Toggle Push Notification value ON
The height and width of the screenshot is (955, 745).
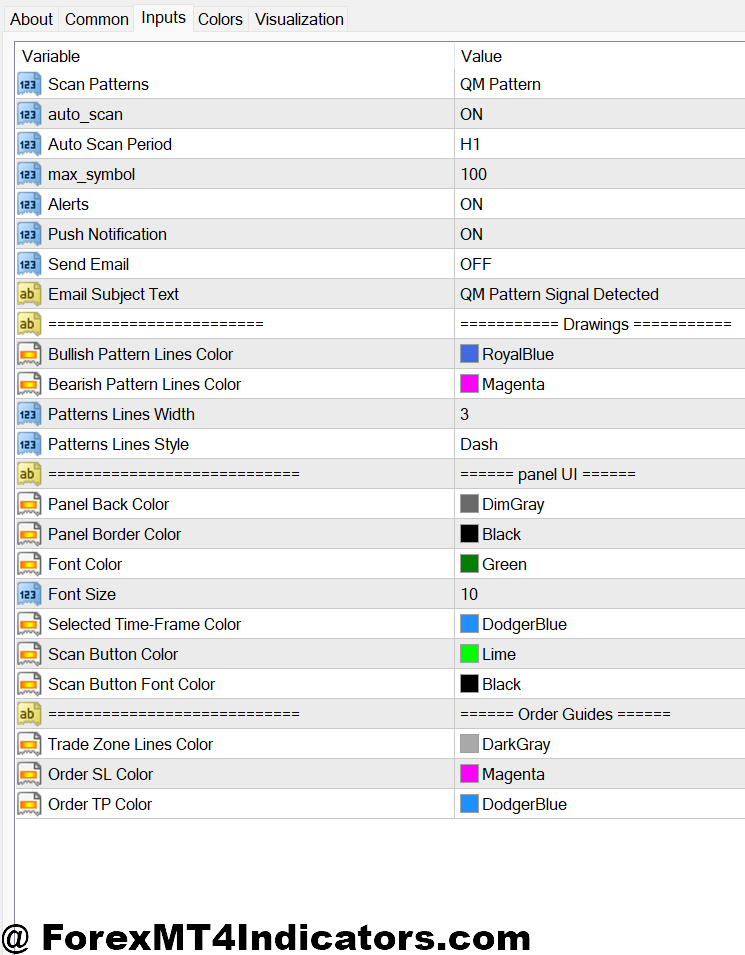click(472, 234)
